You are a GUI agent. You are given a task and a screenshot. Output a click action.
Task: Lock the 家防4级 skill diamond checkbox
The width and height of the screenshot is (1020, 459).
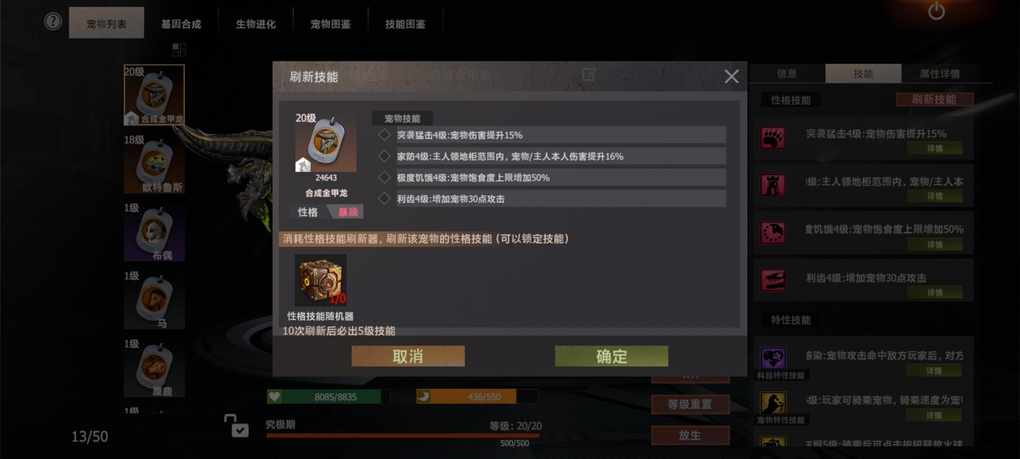[384, 156]
